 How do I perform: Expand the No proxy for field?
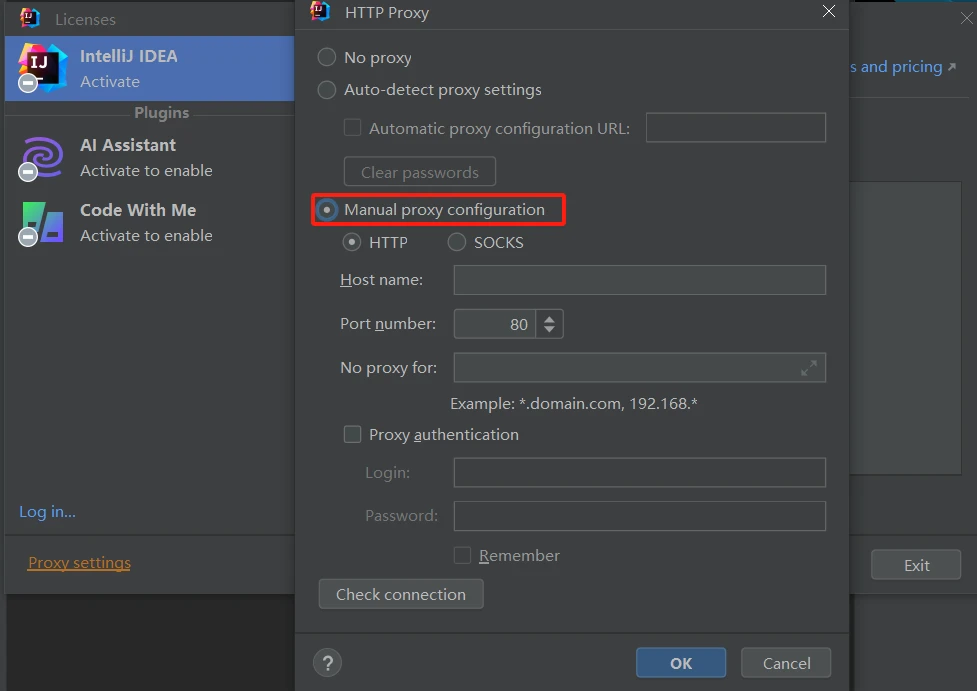click(x=809, y=368)
